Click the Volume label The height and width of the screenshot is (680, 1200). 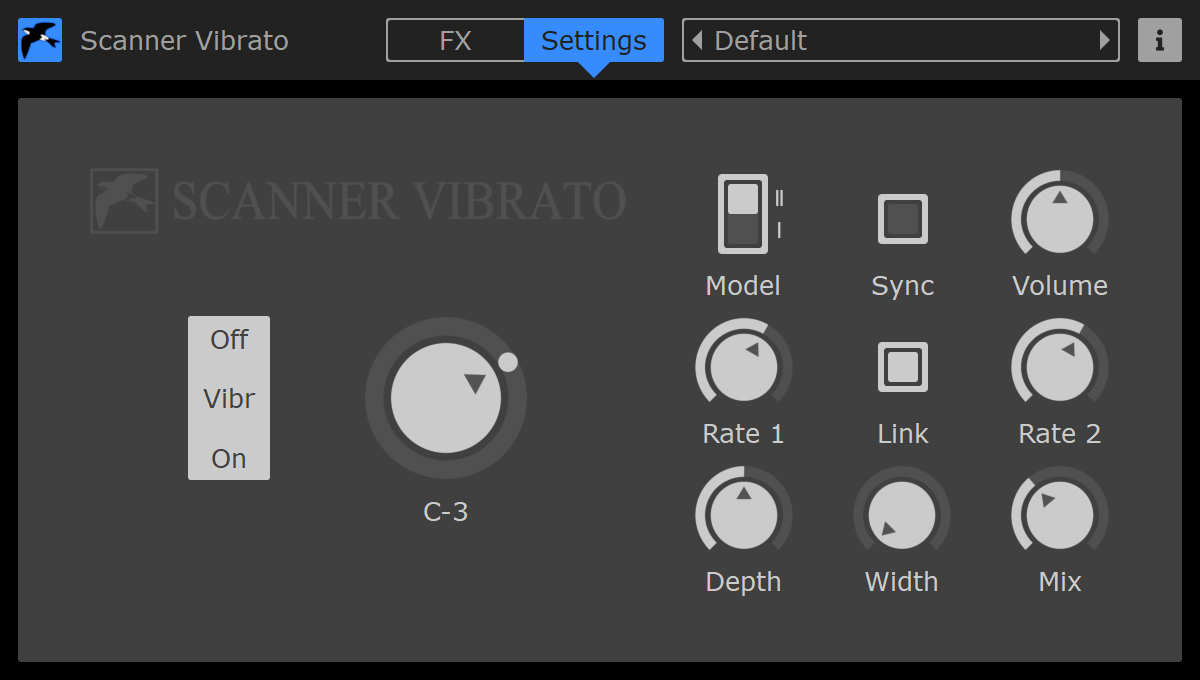[1060, 286]
